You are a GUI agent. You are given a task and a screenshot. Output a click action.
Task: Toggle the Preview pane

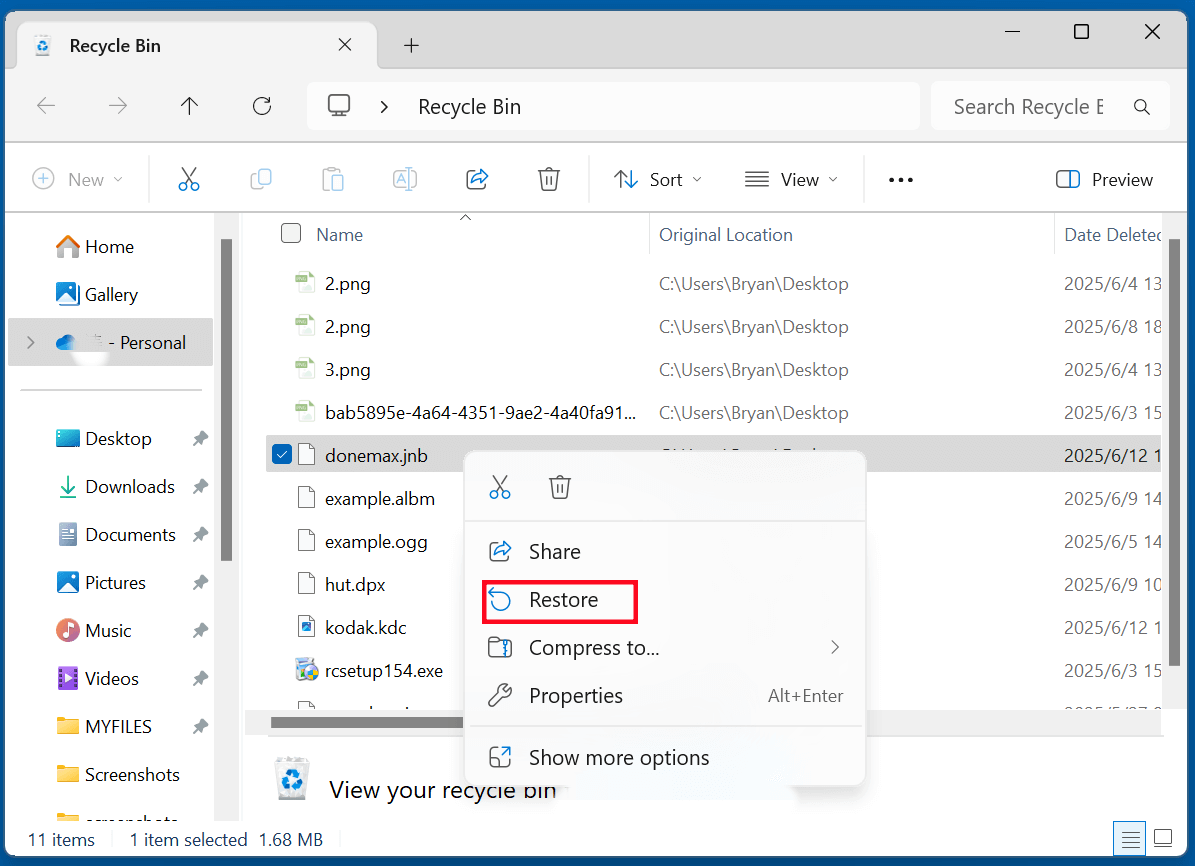coord(1104,179)
